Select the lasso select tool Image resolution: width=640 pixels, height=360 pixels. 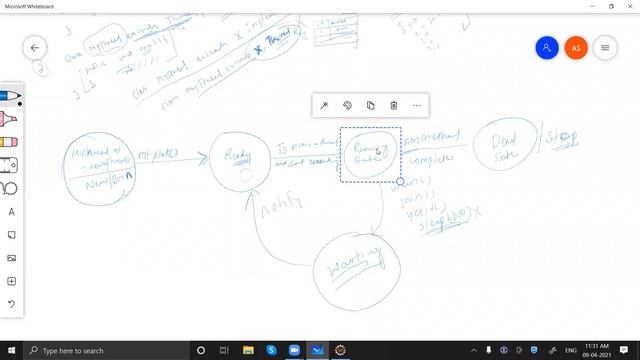[x=9, y=189]
